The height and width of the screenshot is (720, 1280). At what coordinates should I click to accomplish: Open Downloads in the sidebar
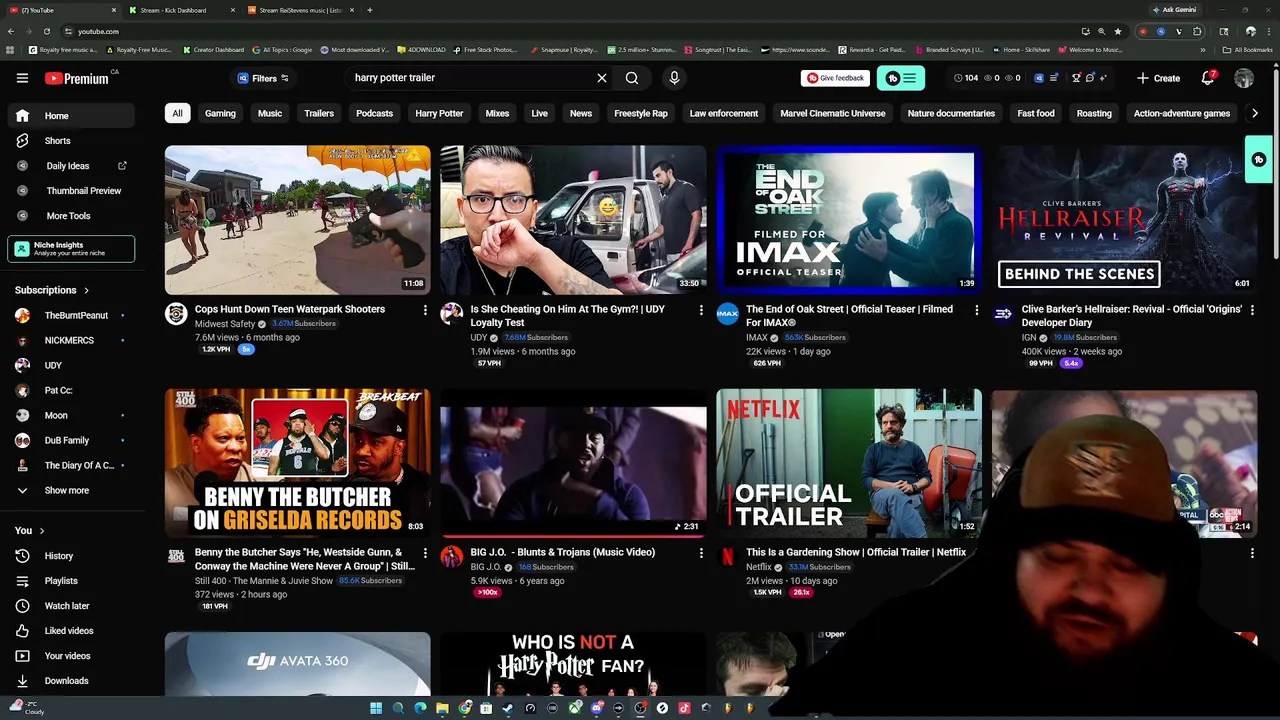click(x=71, y=681)
